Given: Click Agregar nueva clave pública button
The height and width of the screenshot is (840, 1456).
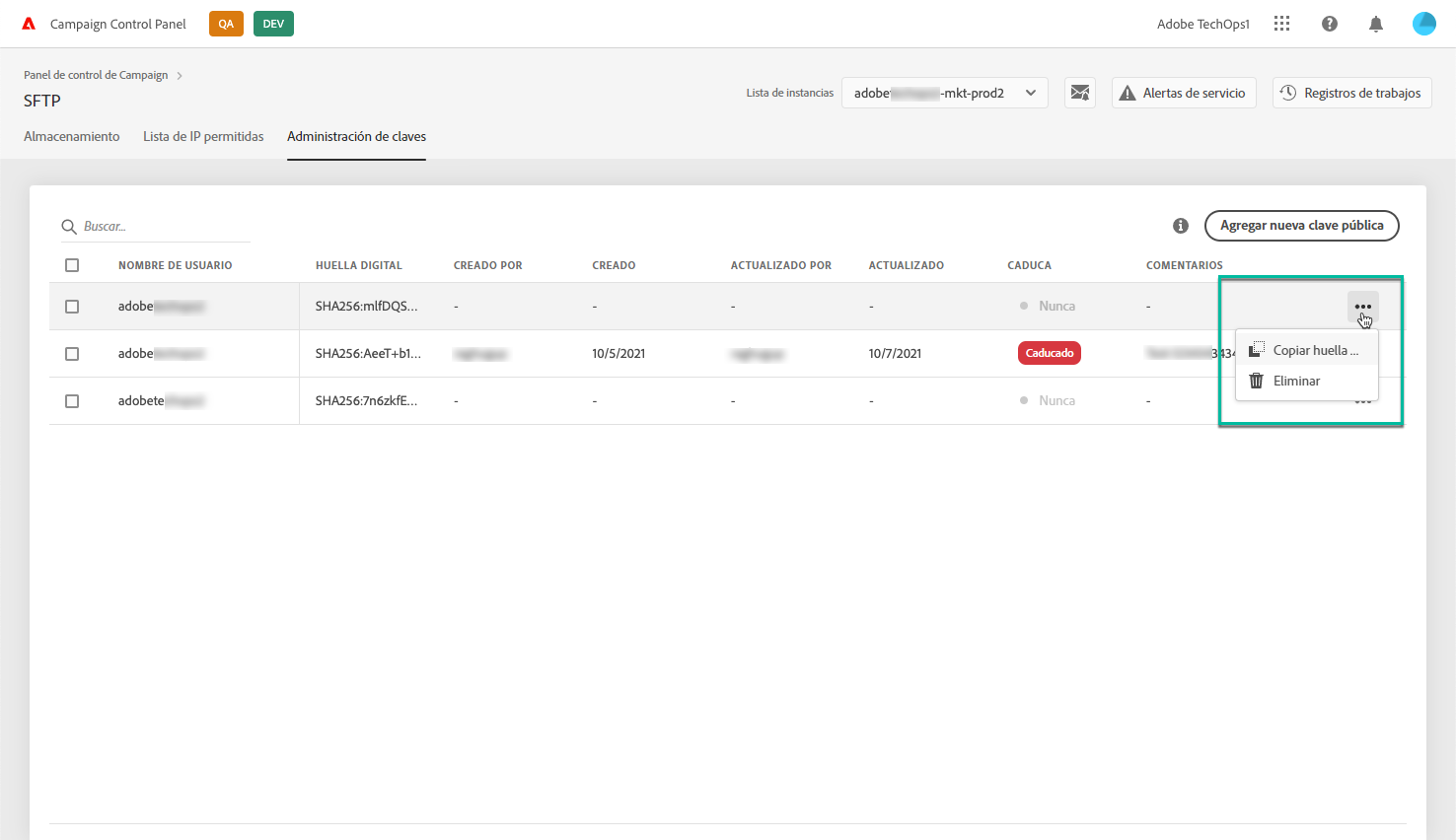Looking at the screenshot, I should click(x=1302, y=226).
